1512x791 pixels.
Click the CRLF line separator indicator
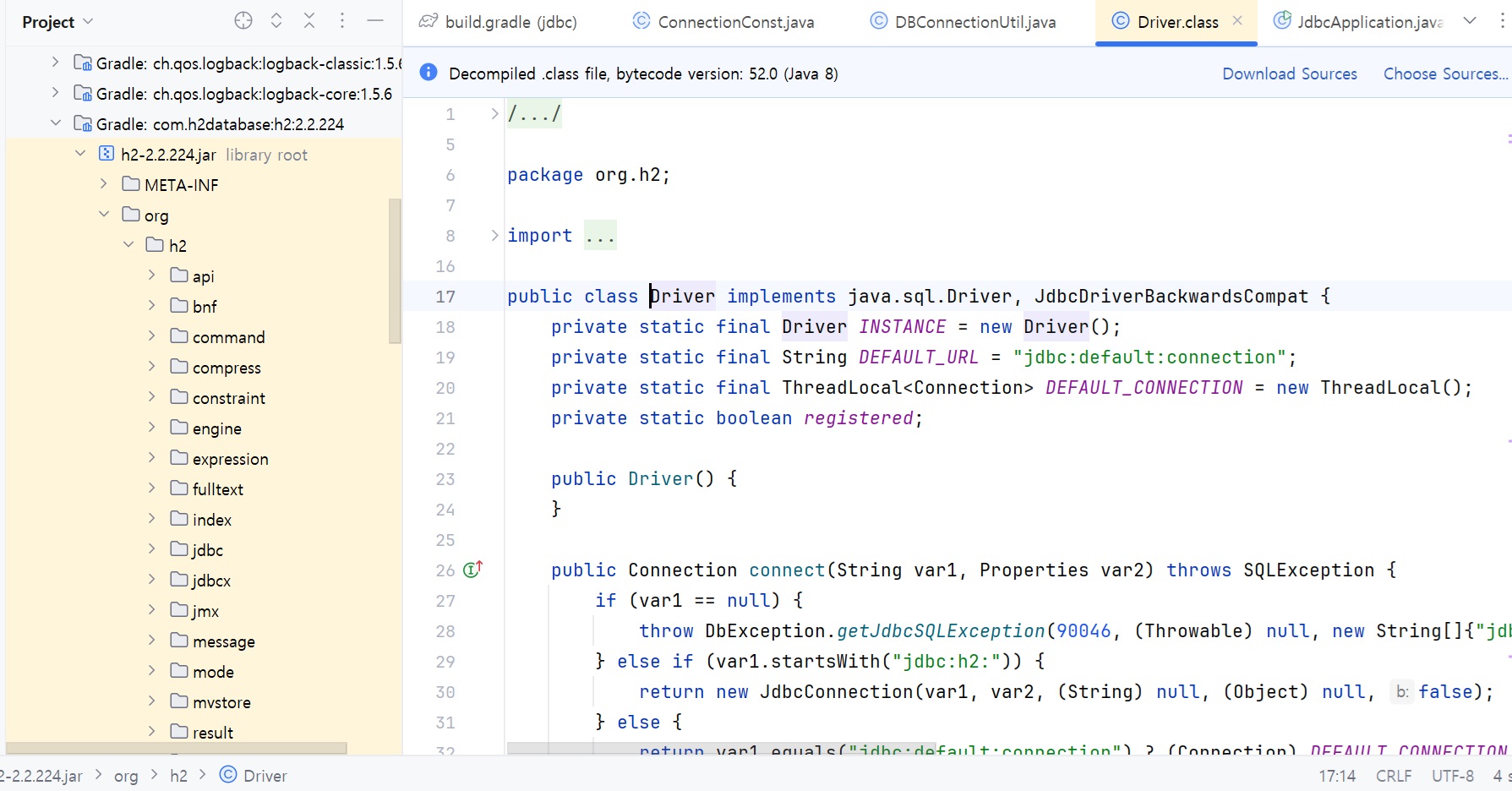pyautogui.click(x=1393, y=776)
